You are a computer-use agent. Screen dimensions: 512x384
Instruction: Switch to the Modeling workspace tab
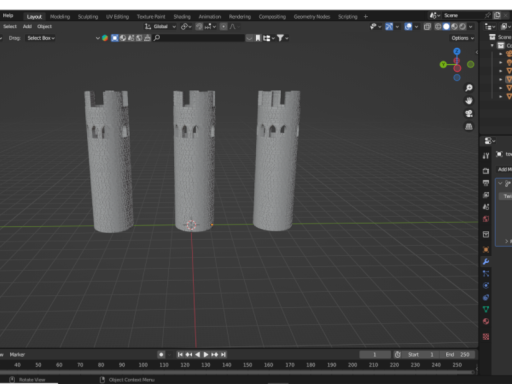tap(60, 17)
